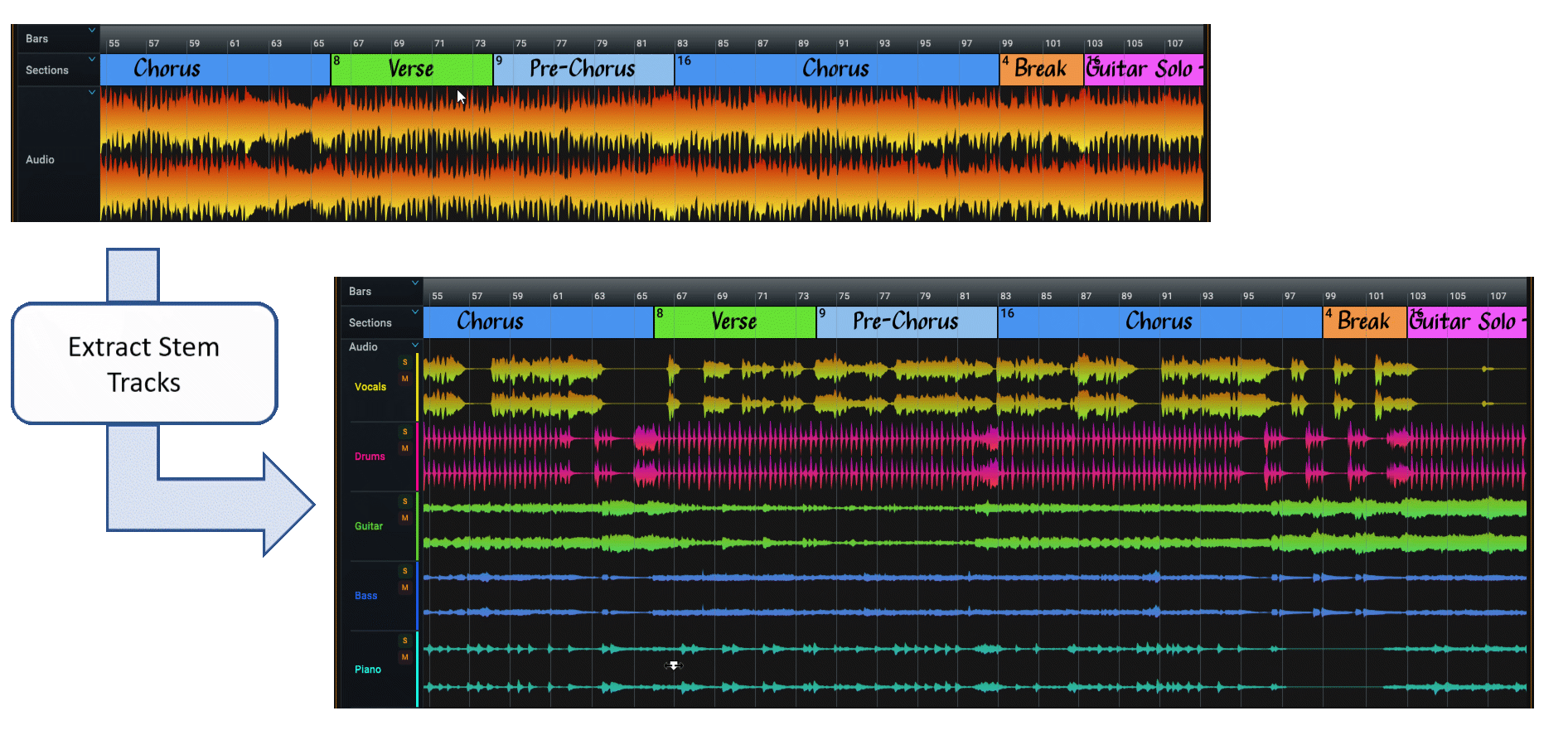
Task: Select the first Chorus section in upper panel
Action: coord(215,70)
